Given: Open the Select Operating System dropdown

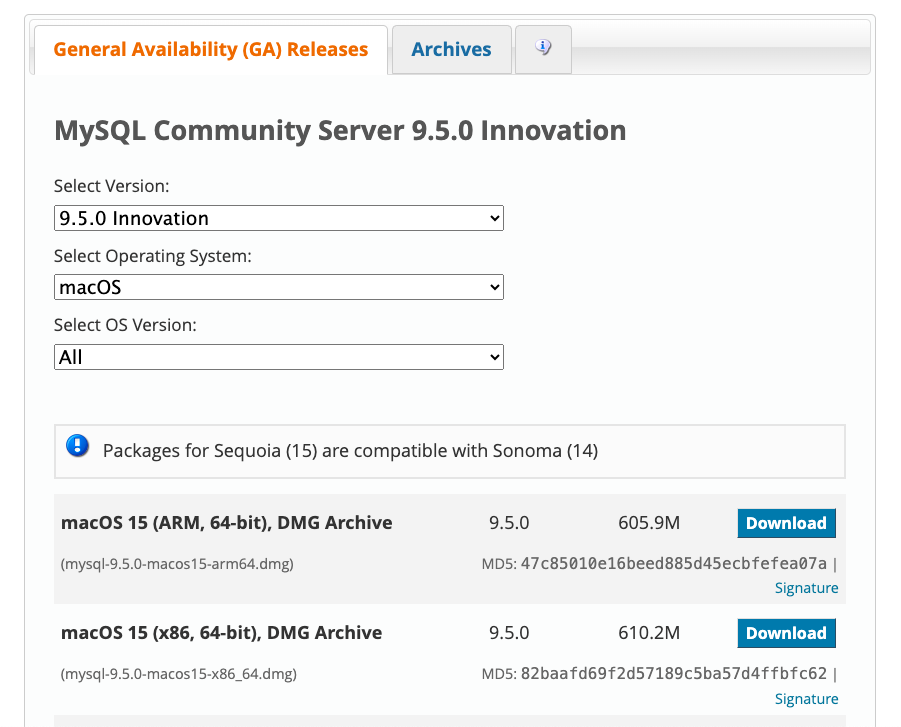Looking at the screenshot, I should click(x=279, y=287).
